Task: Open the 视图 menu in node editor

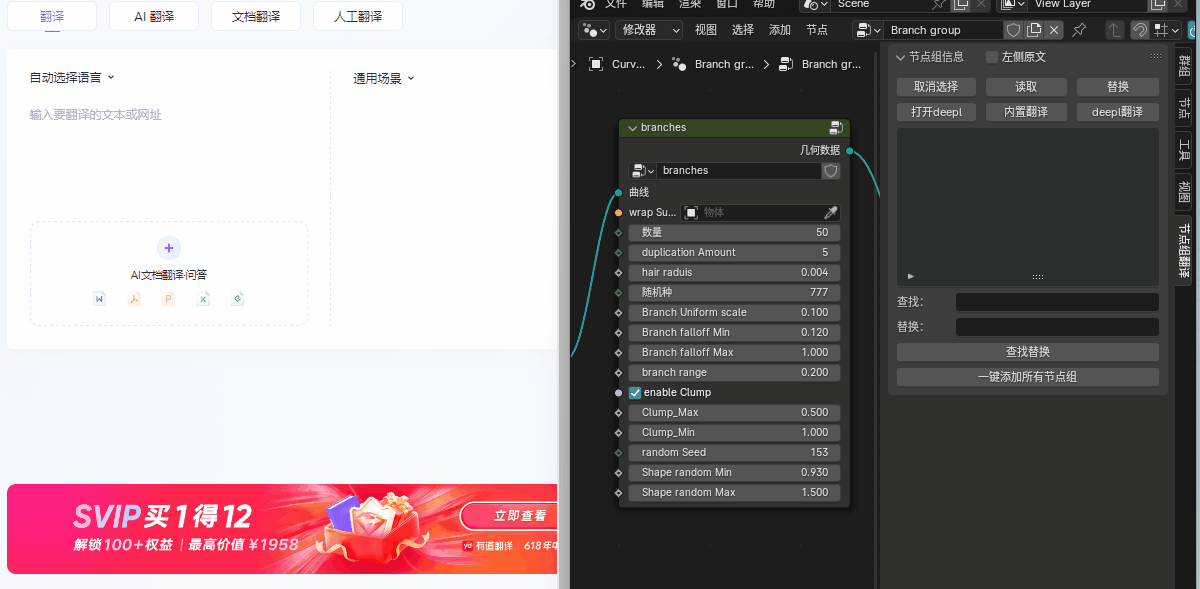Action: tap(706, 30)
